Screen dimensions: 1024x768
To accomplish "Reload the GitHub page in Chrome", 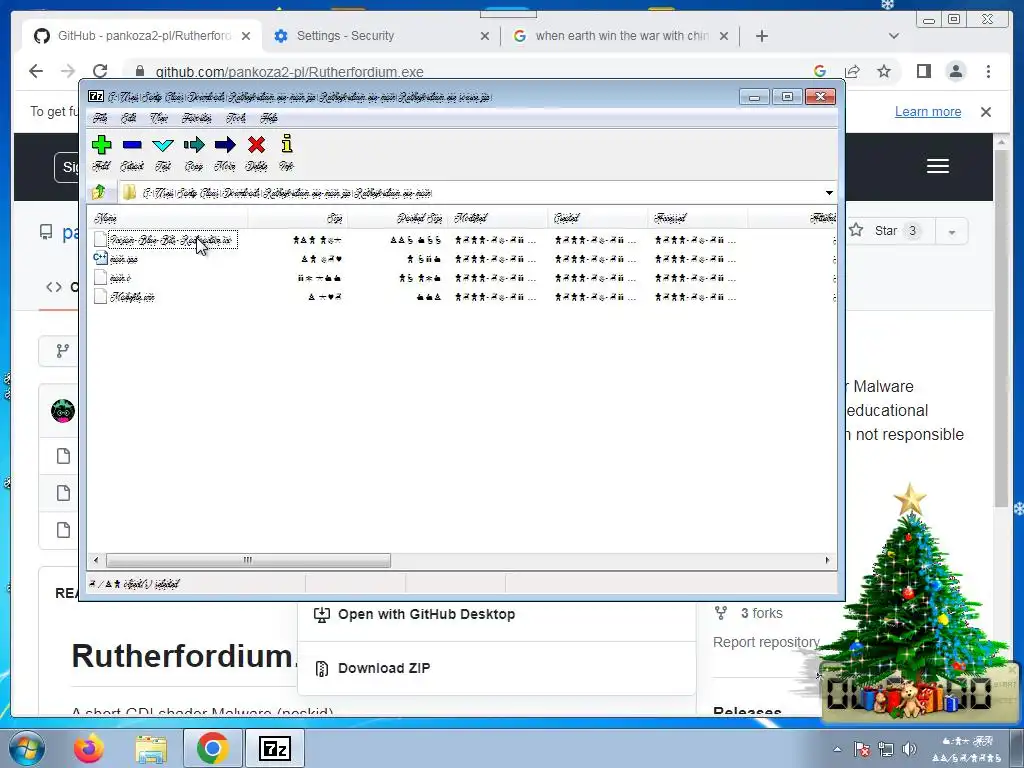I will [x=99, y=71].
